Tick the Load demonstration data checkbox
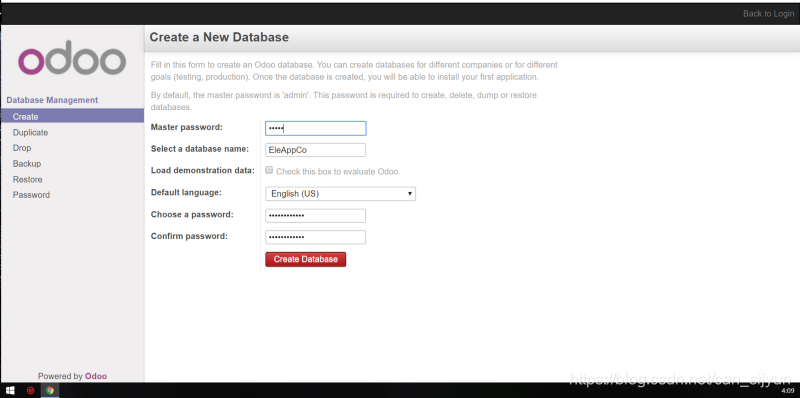The image size is (800, 398). [269, 170]
